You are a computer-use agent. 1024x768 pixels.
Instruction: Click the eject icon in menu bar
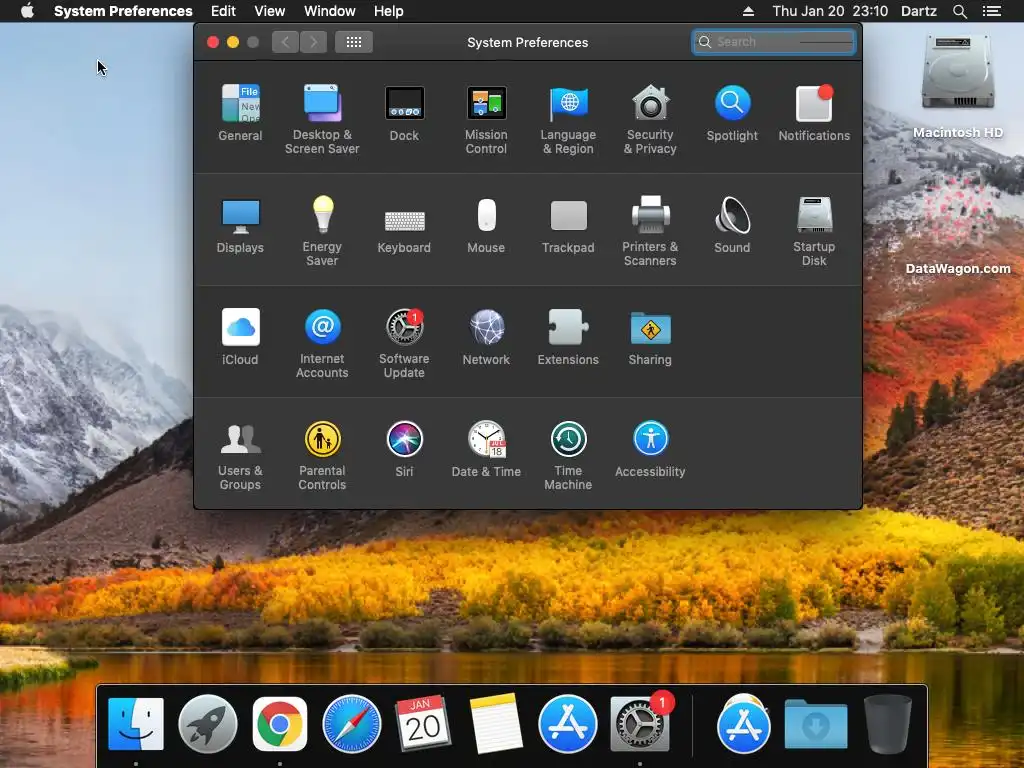pos(748,11)
